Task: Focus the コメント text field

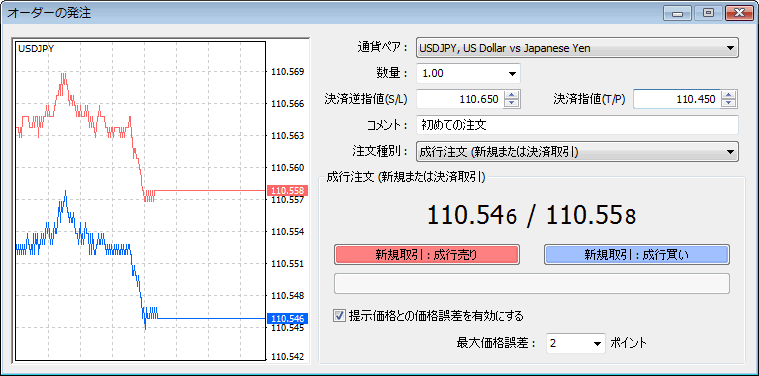Action: click(x=577, y=125)
